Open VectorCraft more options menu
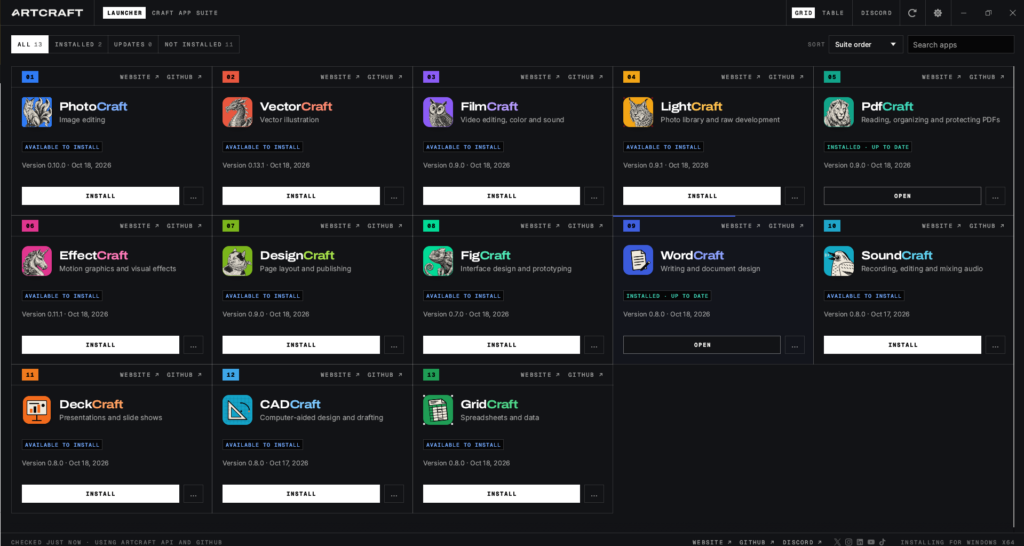Viewport: 1024px width, 546px height. click(x=394, y=196)
